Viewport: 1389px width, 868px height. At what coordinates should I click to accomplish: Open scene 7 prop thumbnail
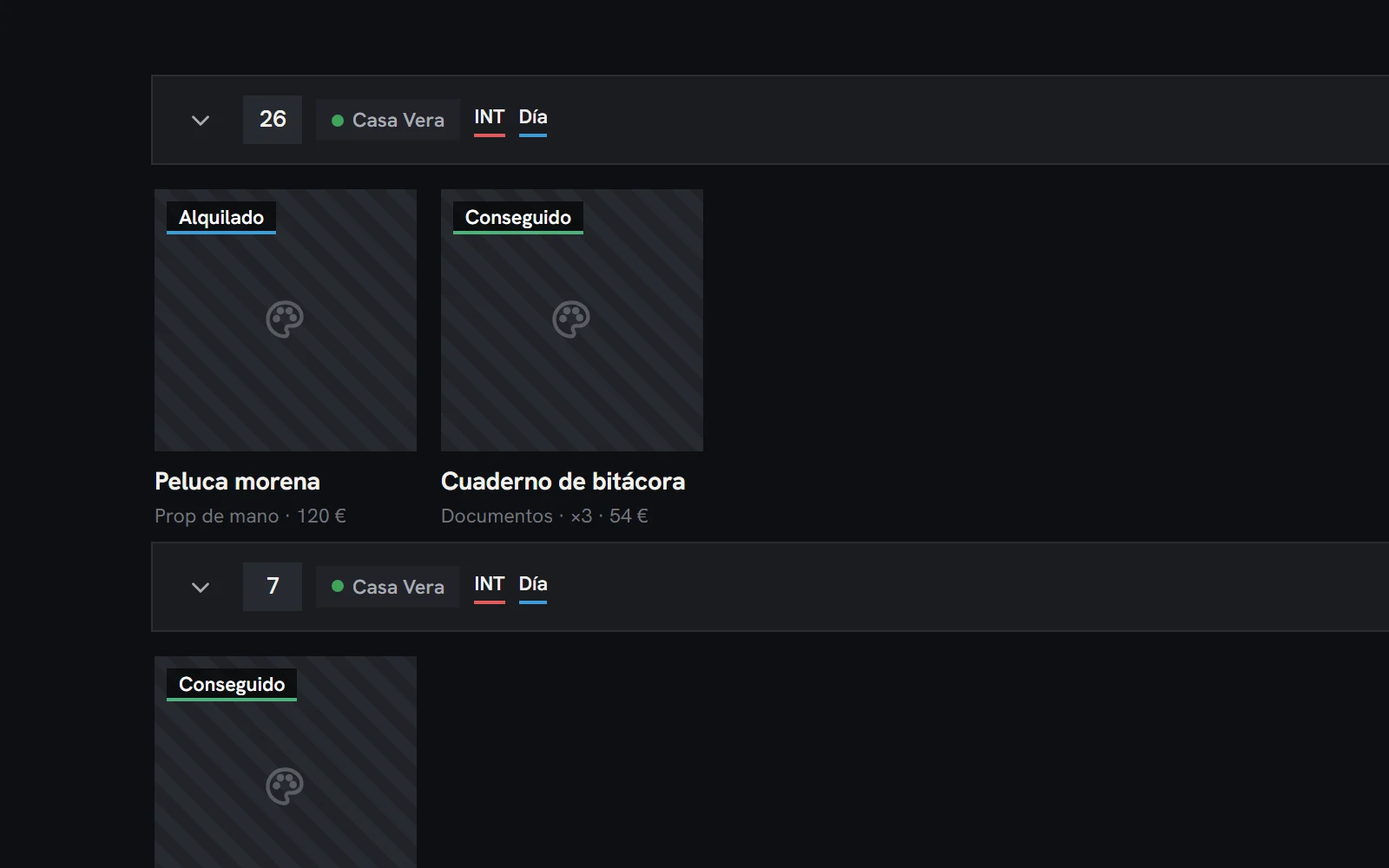tap(286, 762)
